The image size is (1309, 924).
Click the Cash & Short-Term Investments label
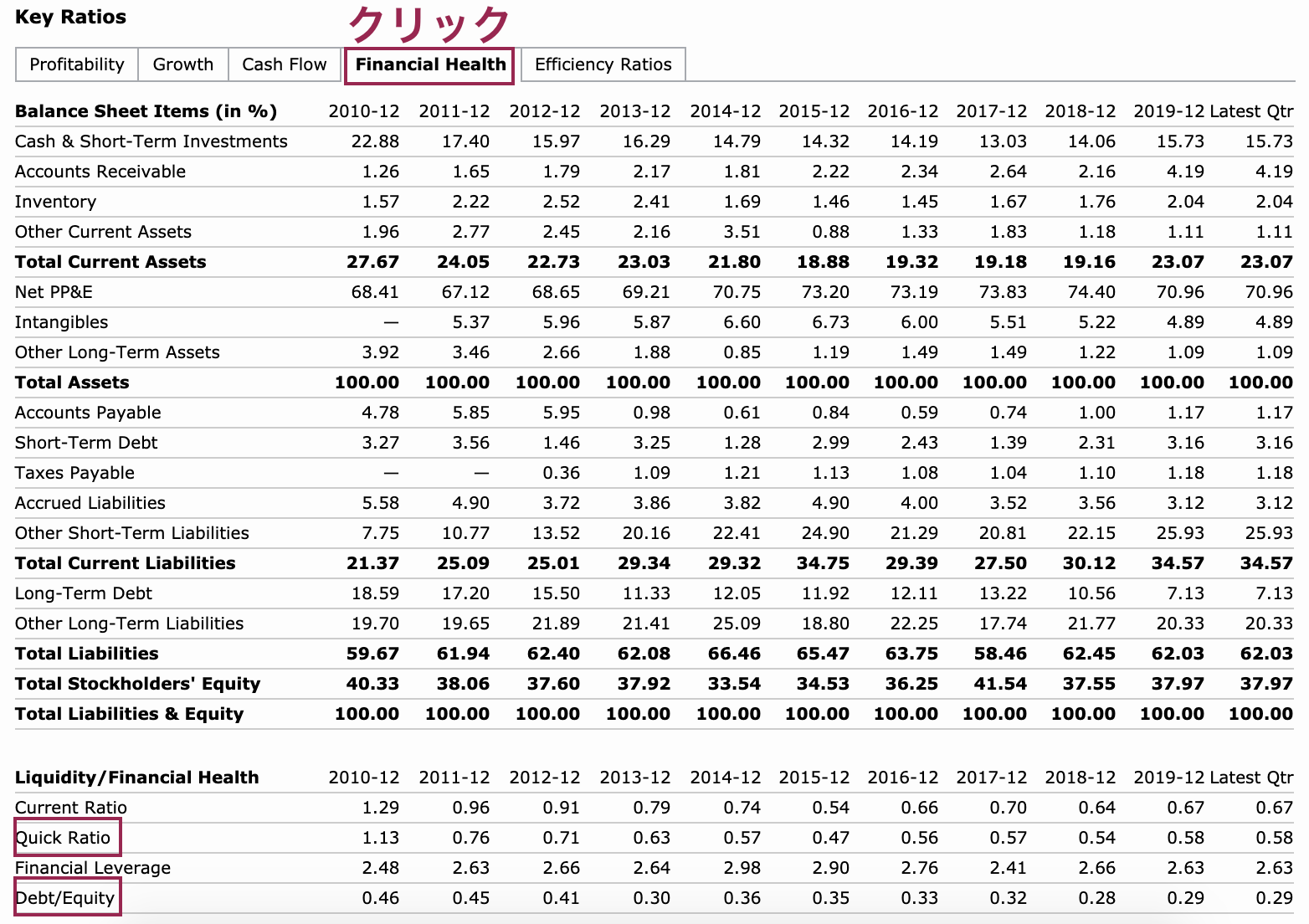pyautogui.click(x=151, y=141)
